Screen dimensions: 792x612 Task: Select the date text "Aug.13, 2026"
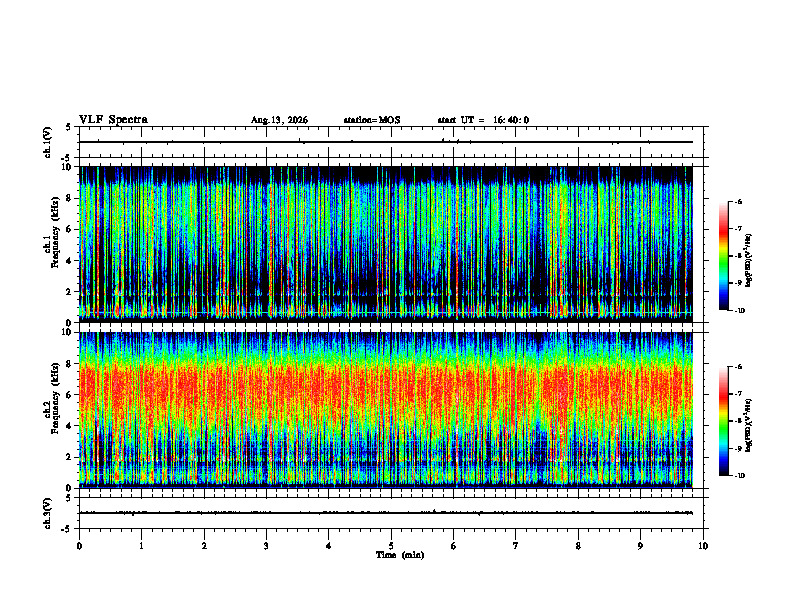(x=279, y=120)
